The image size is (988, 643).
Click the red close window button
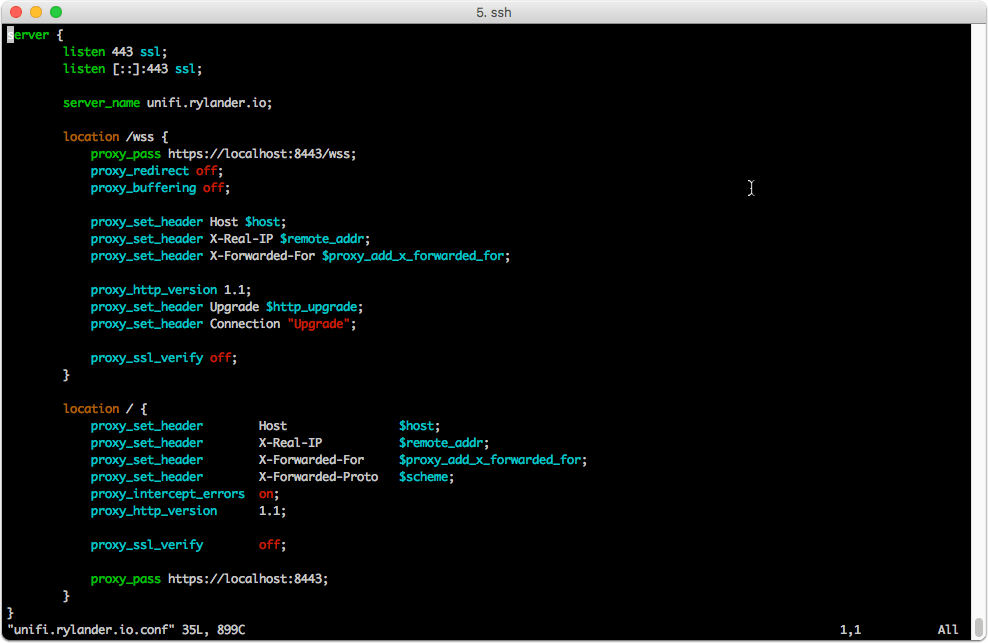point(16,12)
